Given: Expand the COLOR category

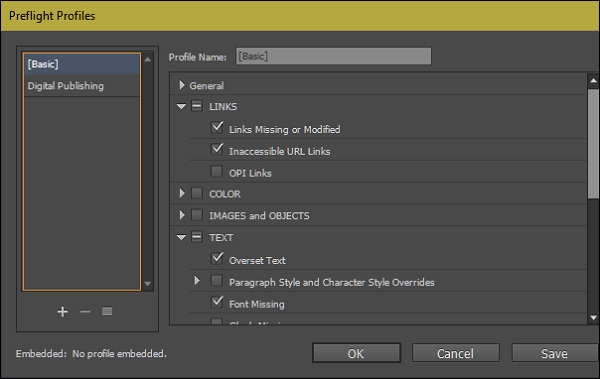Looking at the screenshot, I should [x=182, y=193].
